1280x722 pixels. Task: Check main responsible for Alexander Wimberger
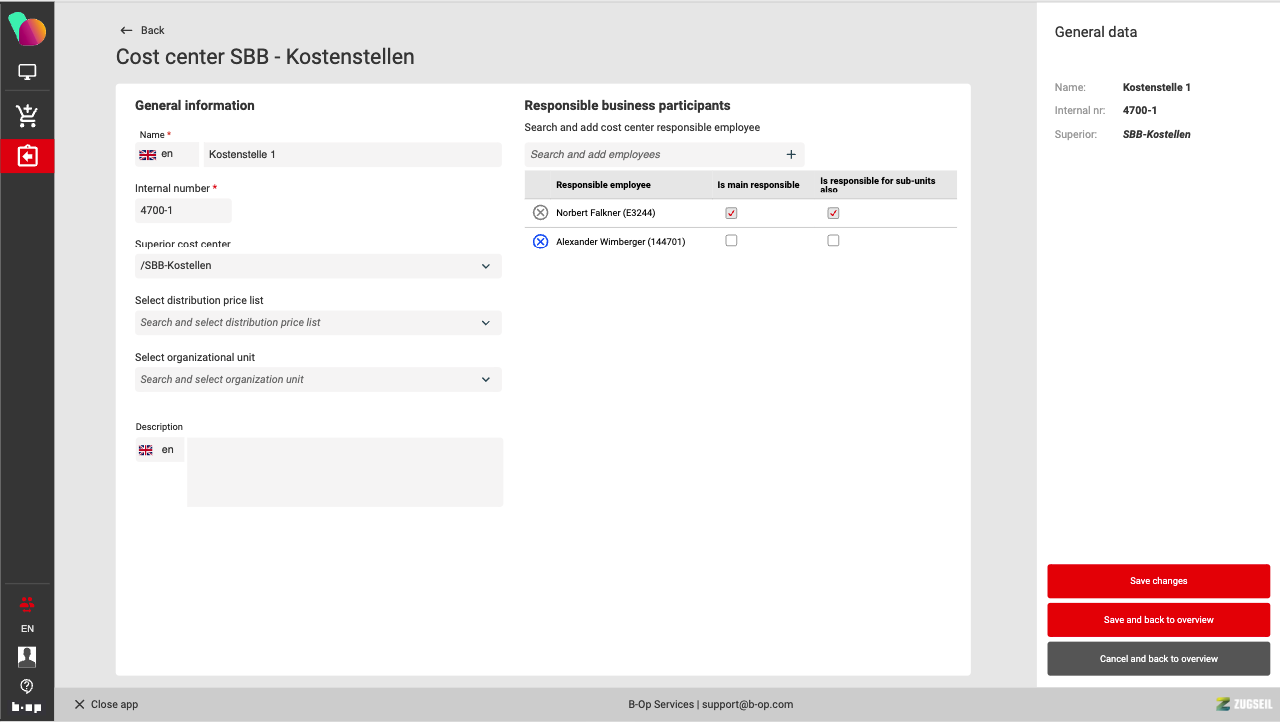point(731,241)
